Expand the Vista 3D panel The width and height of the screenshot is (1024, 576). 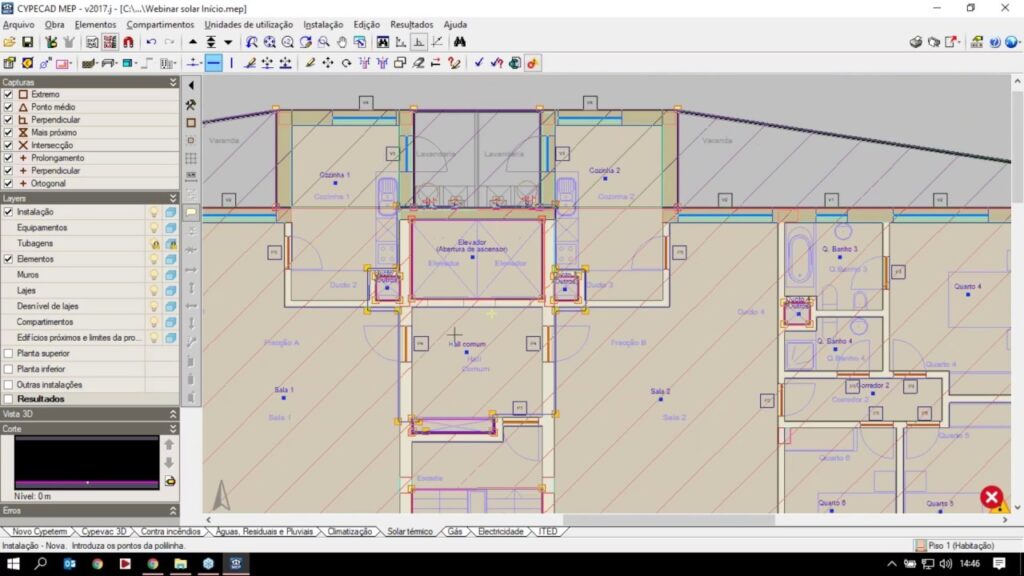173,413
